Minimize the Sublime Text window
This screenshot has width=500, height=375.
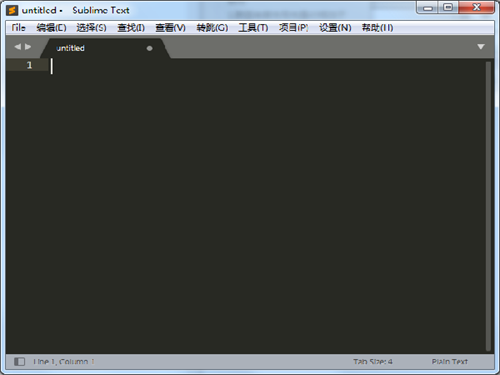click(x=428, y=8)
